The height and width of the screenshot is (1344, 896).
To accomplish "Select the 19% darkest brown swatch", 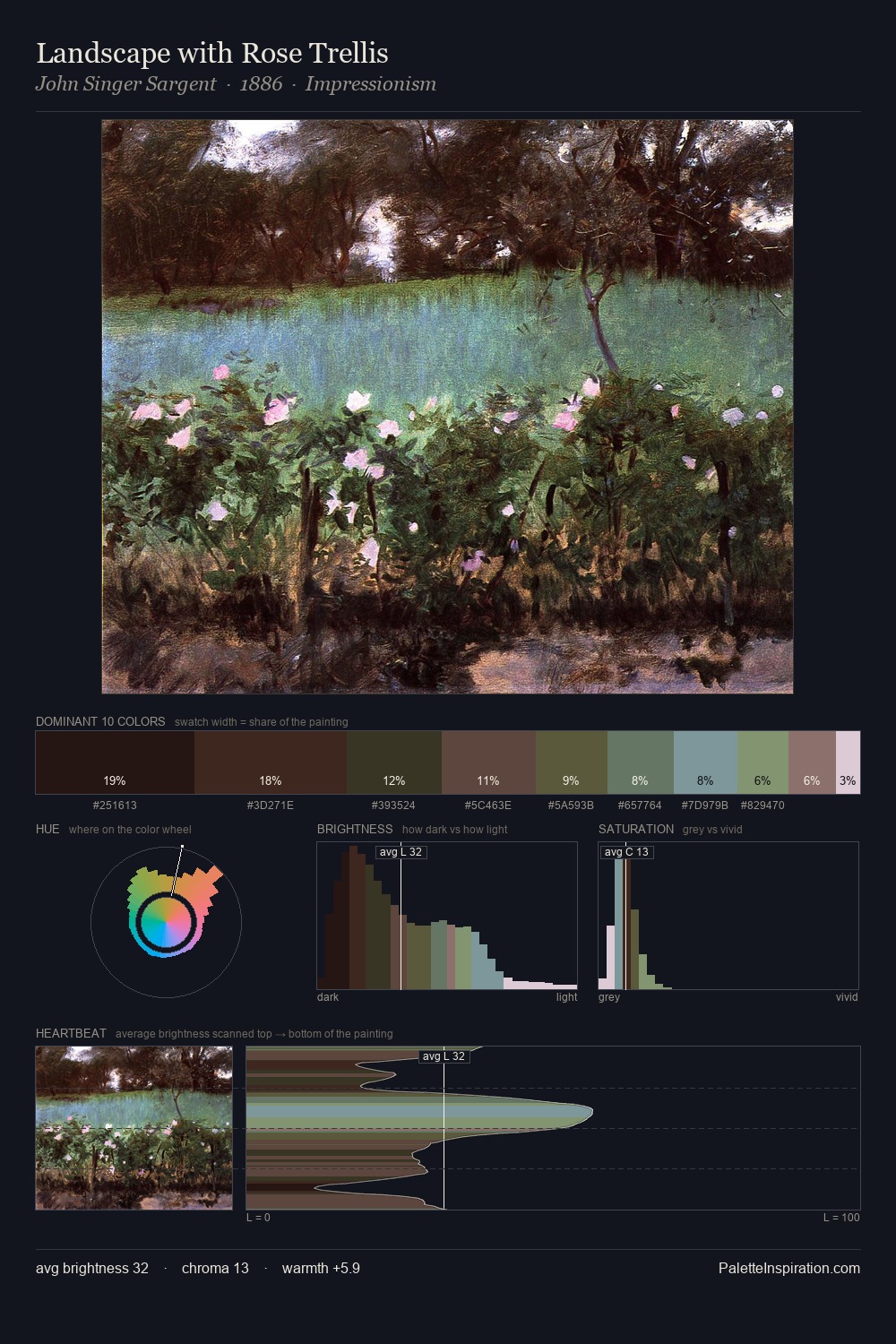I will (115, 762).
